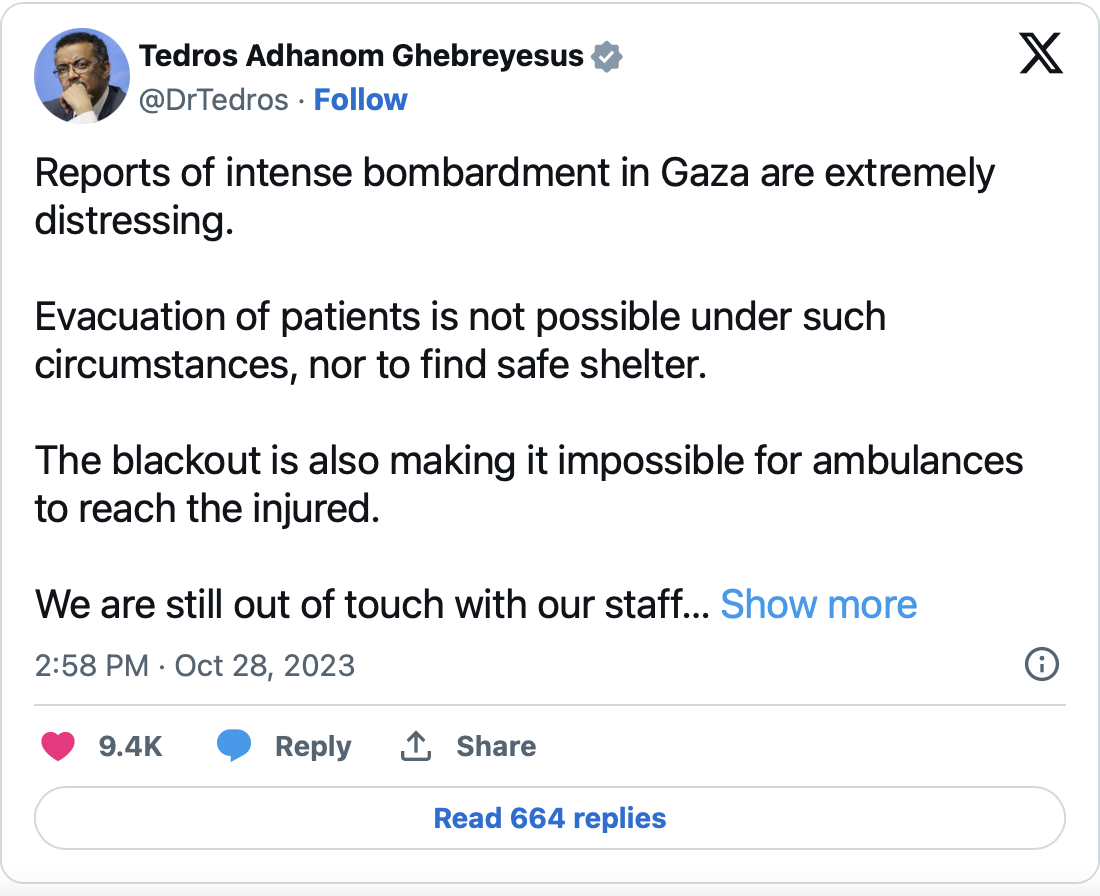Open the 2:58 PM Oct 28, 2023 timestamp
This screenshot has width=1100, height=896.
[x=195, y=665]
